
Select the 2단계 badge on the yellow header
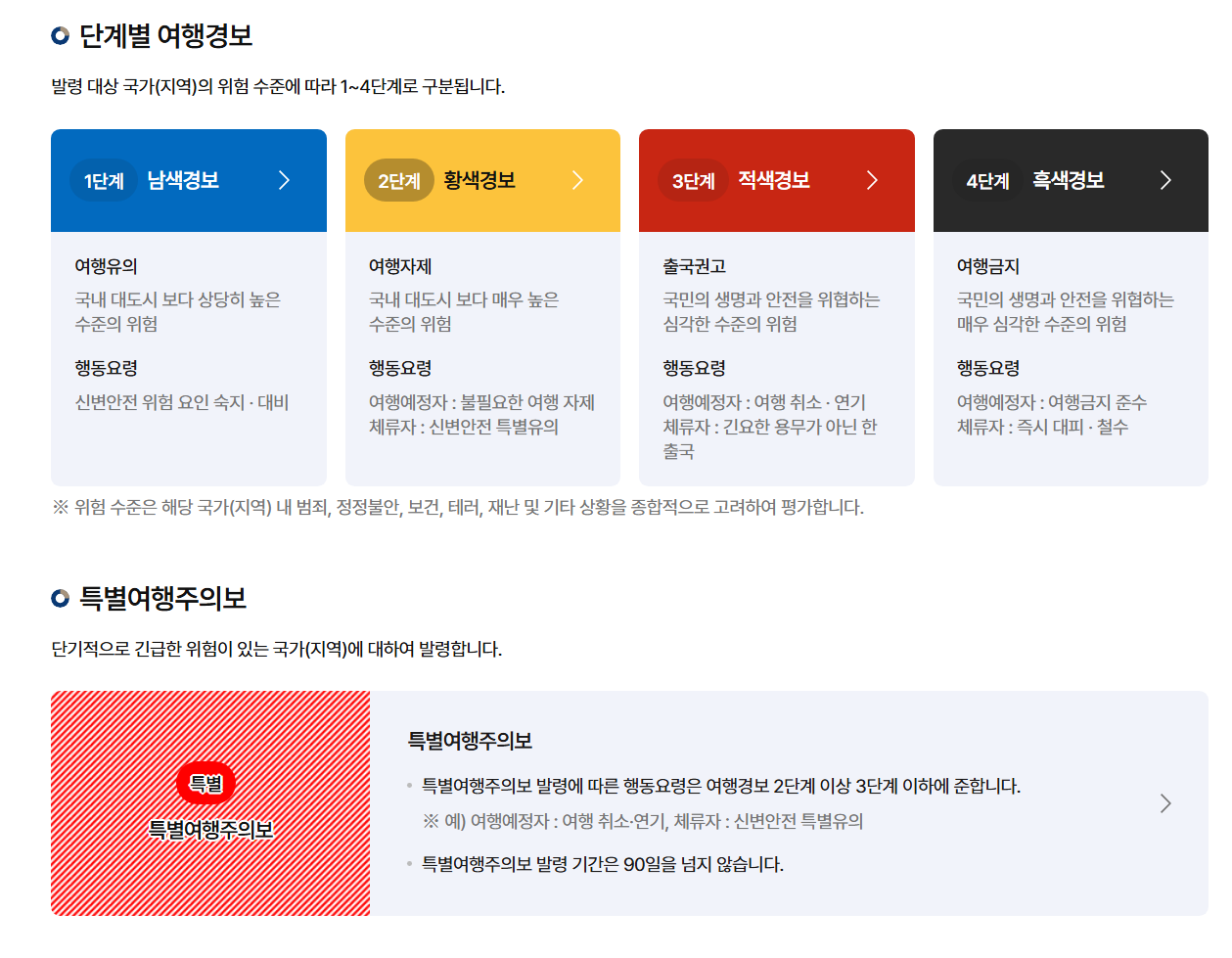pos(398,181)
